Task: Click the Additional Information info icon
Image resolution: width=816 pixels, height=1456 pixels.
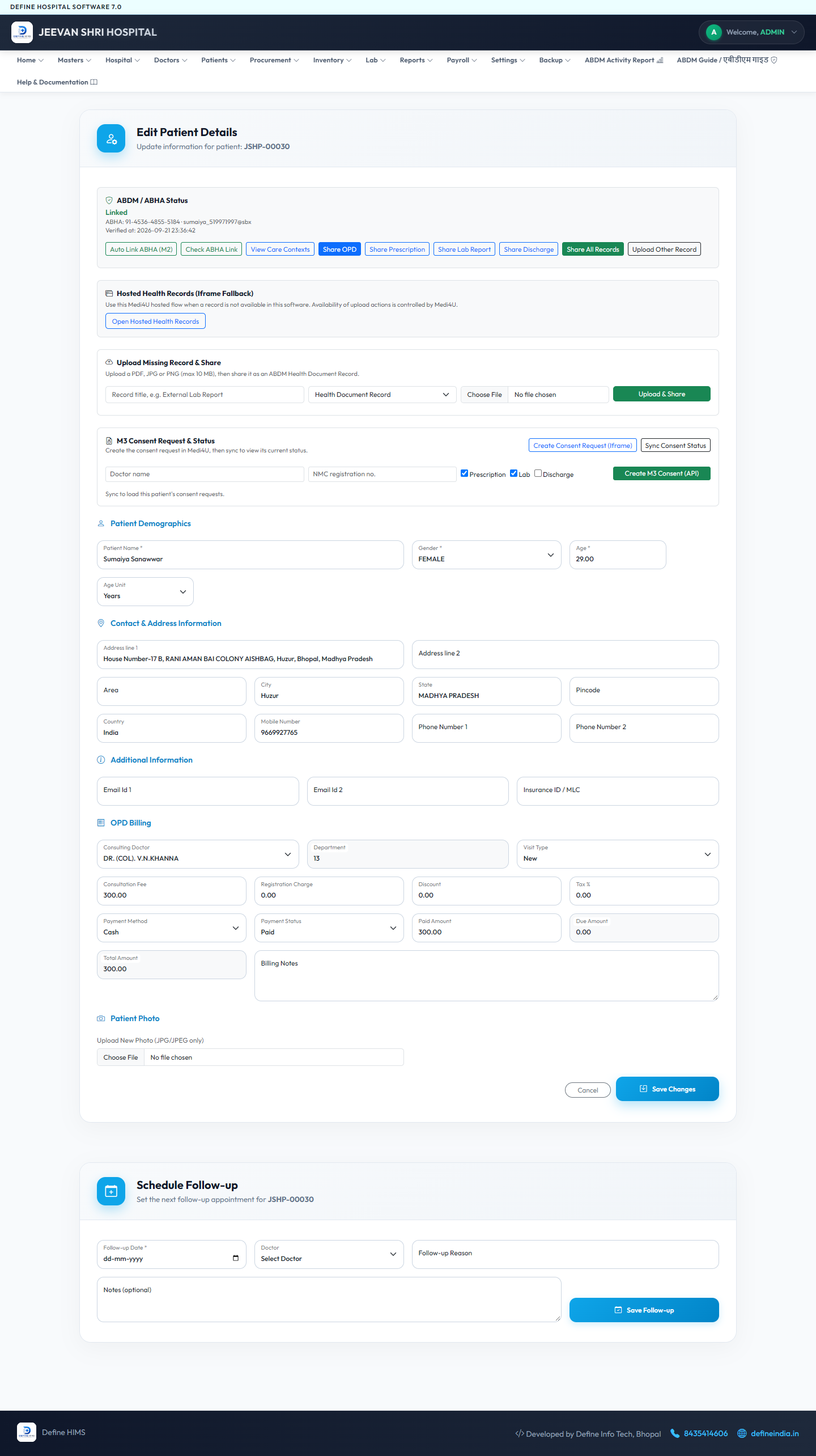Action: tap(101, 760)
